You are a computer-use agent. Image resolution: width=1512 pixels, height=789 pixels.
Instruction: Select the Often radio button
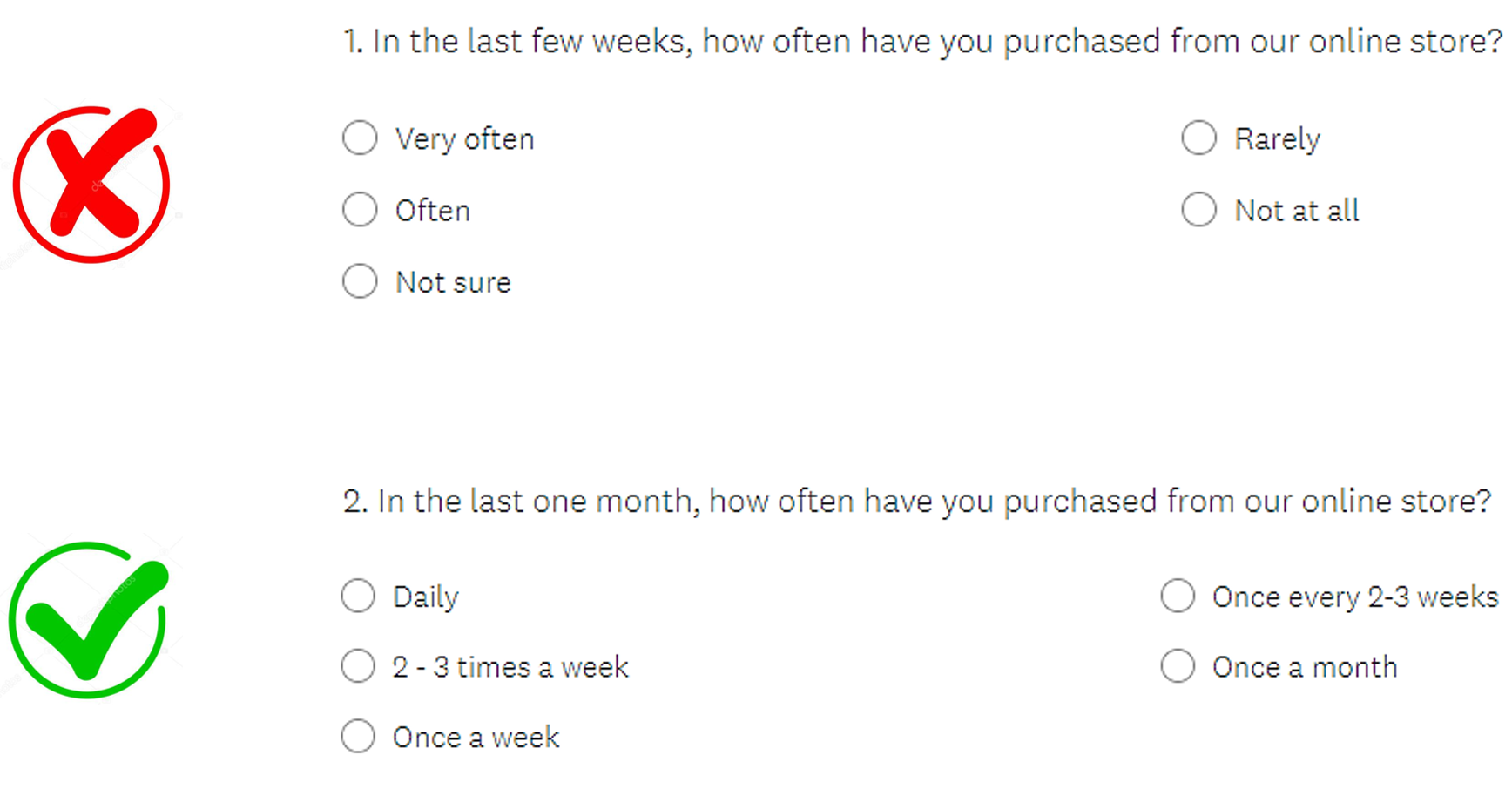(360, 210)
